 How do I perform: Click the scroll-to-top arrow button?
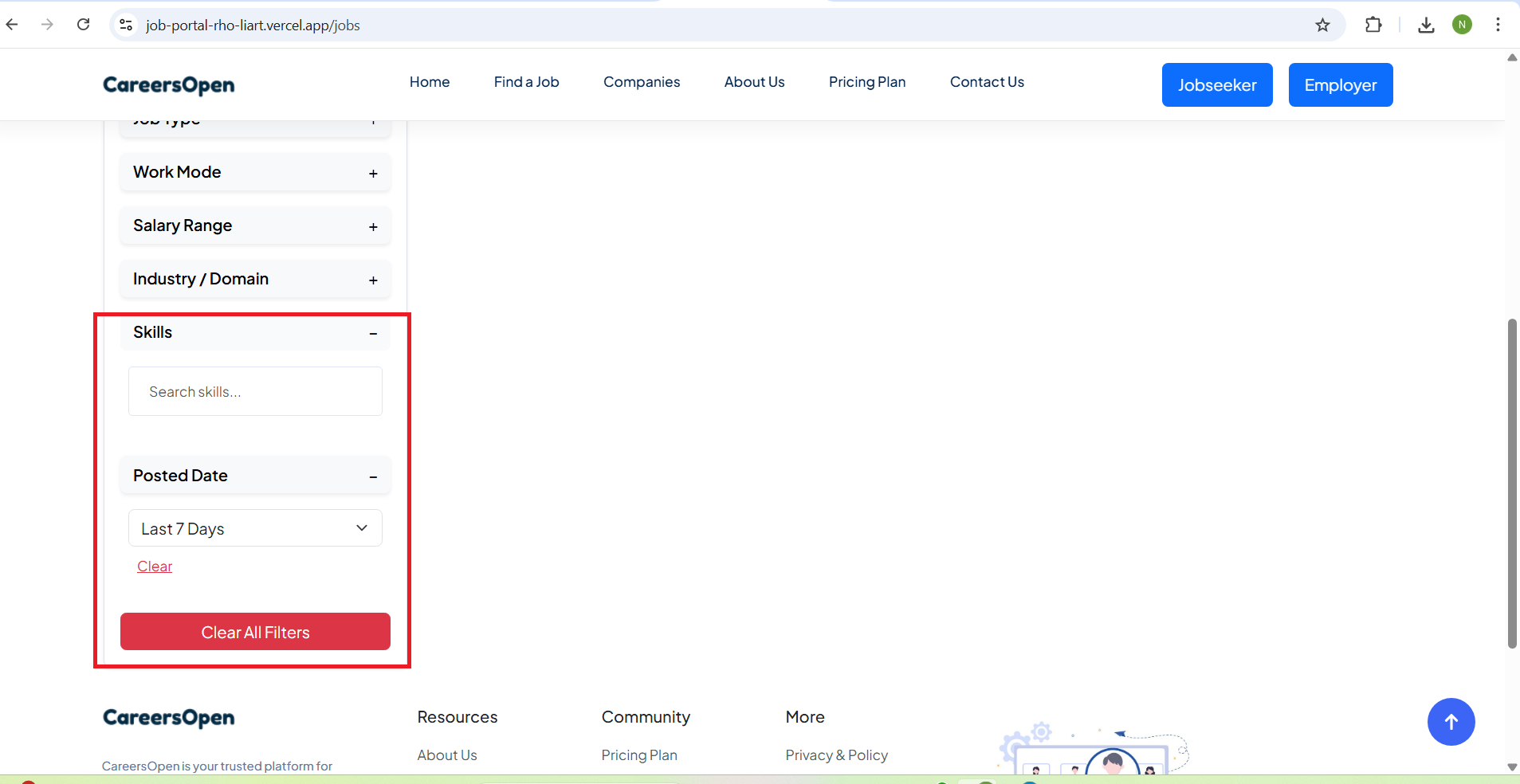click(x=1451, y=722)
